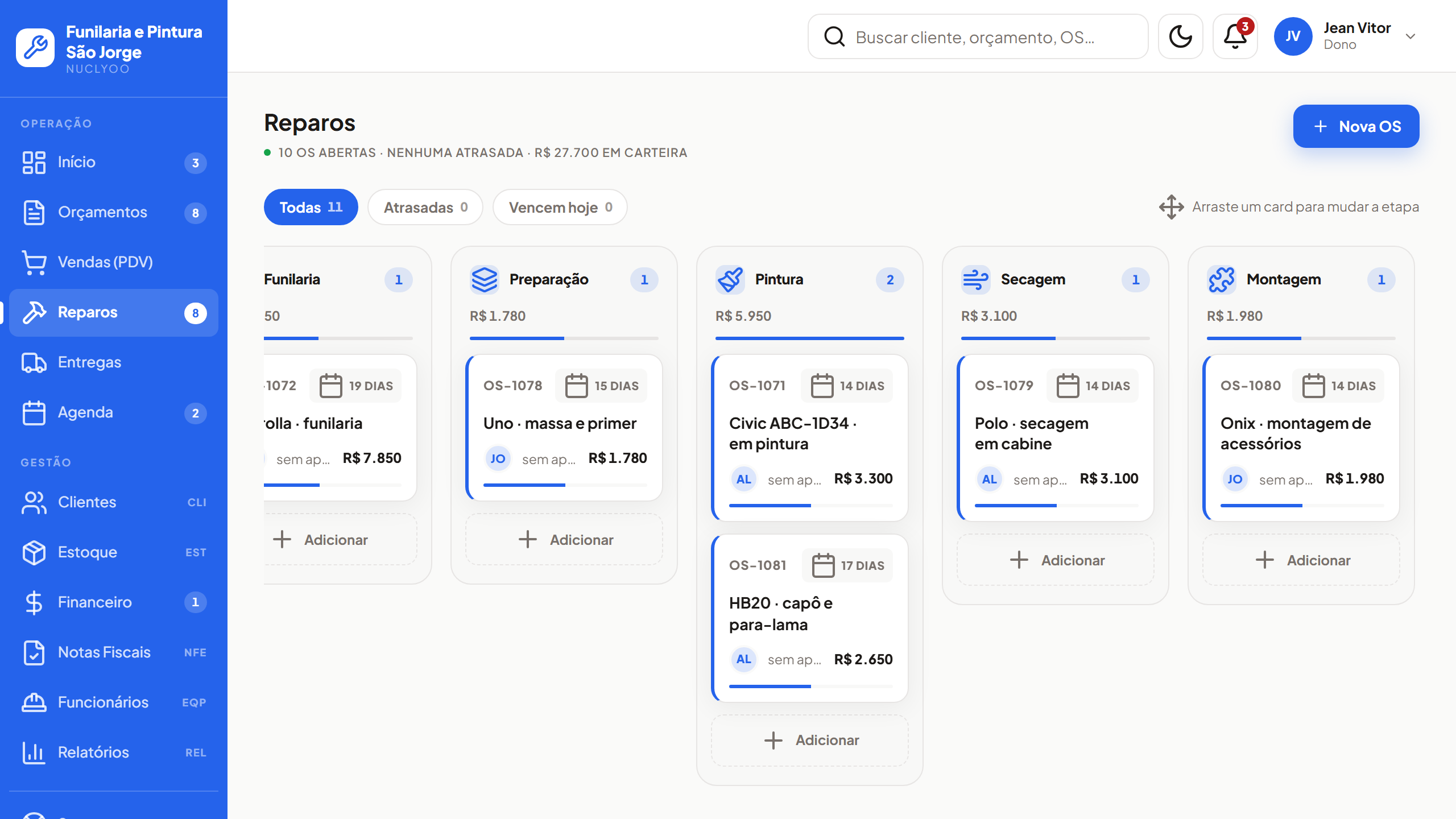Filter by Atrasadas orders
Viewport: 1456px width, 819px height.
(425, 207)
